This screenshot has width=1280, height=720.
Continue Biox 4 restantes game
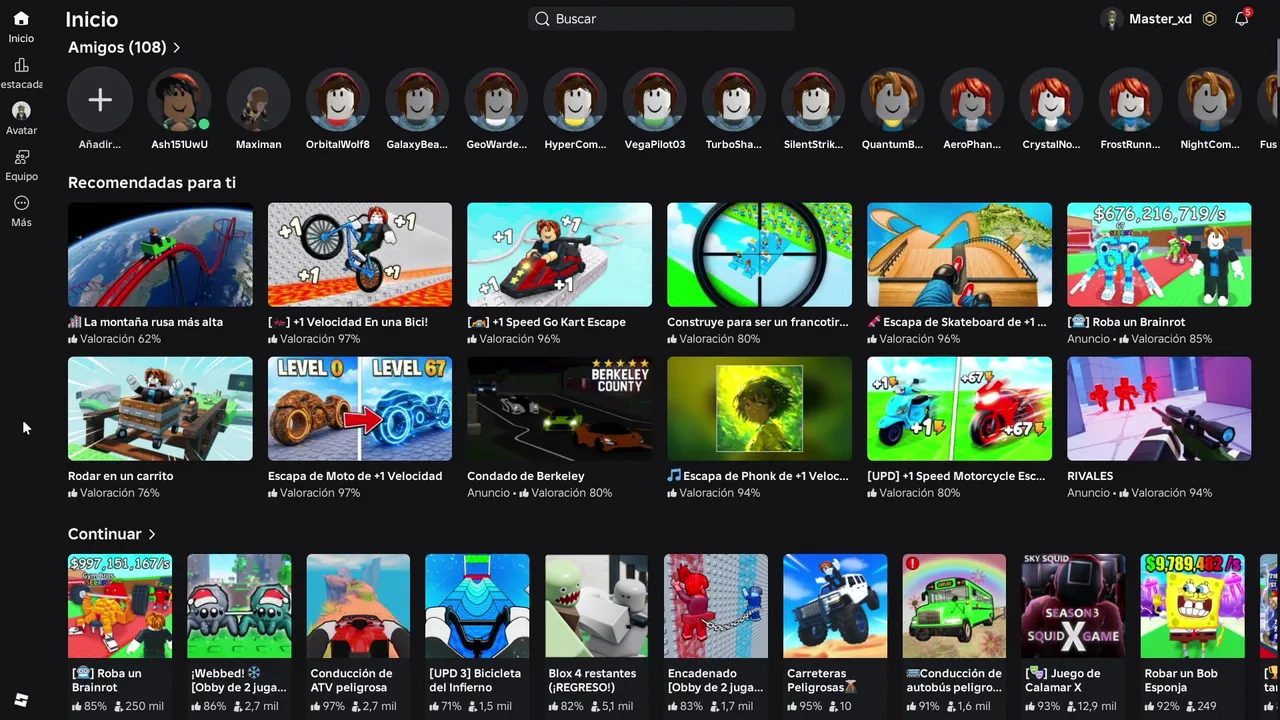[597, 606]
